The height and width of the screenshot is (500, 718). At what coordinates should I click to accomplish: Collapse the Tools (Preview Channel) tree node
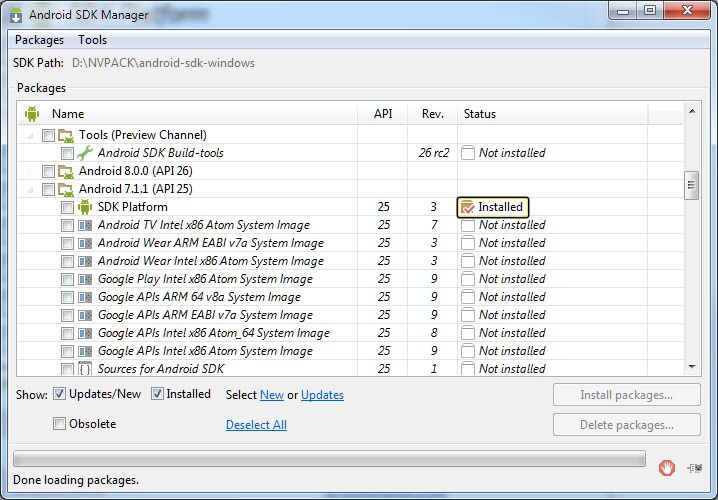point(30,136)
